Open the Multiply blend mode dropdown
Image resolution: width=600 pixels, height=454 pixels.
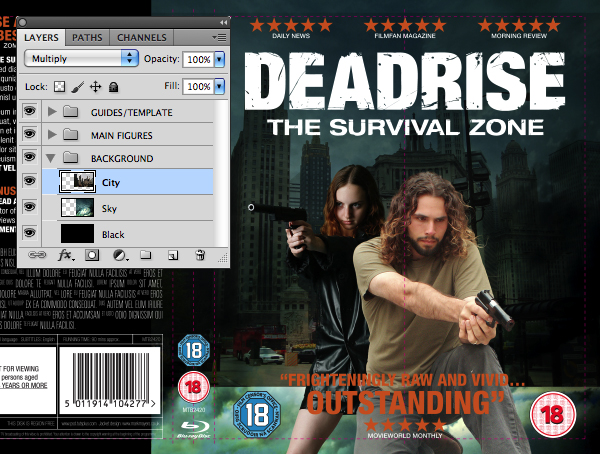81,59
